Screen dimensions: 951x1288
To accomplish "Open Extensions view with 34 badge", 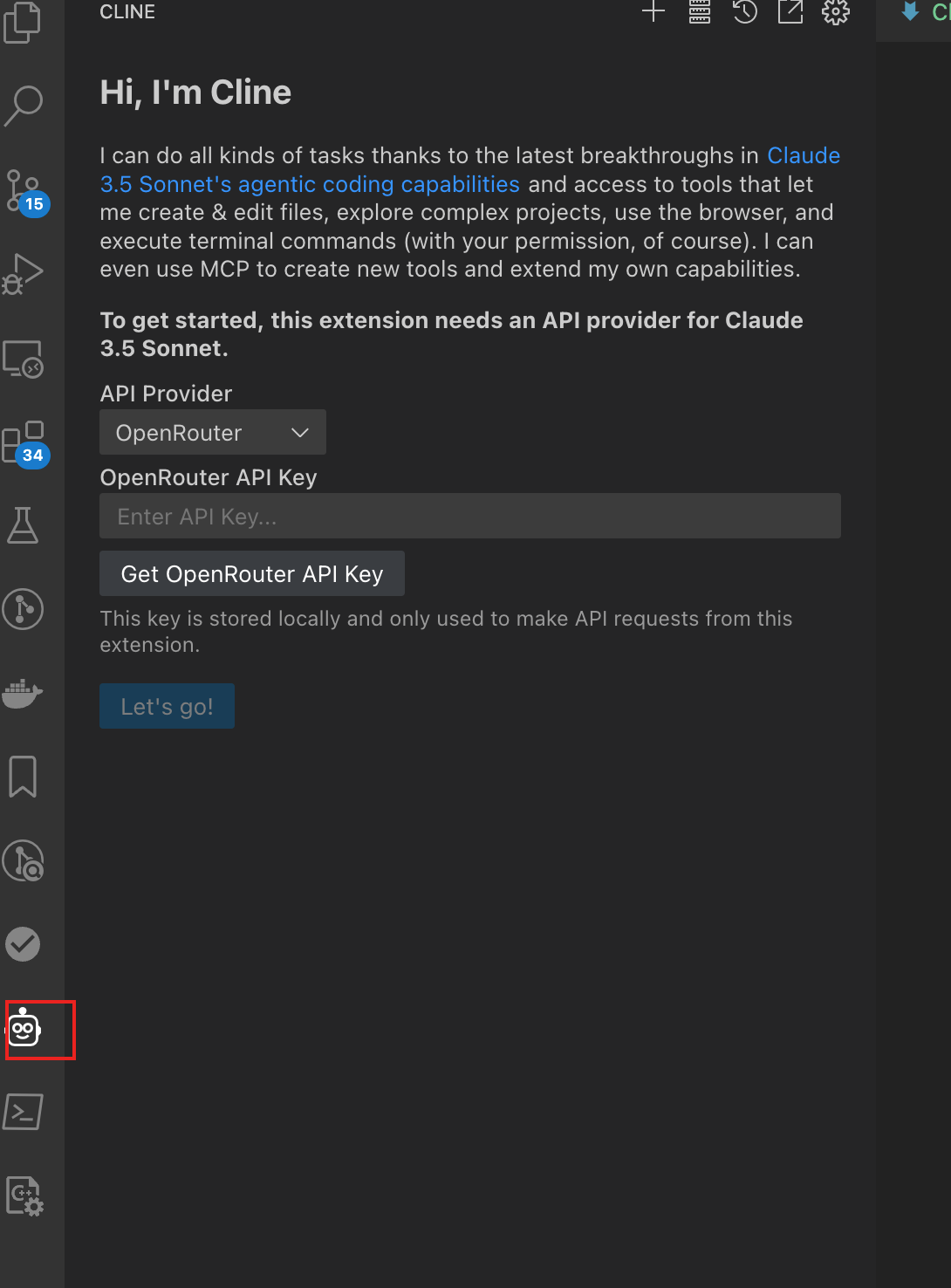I will (24, 443).
